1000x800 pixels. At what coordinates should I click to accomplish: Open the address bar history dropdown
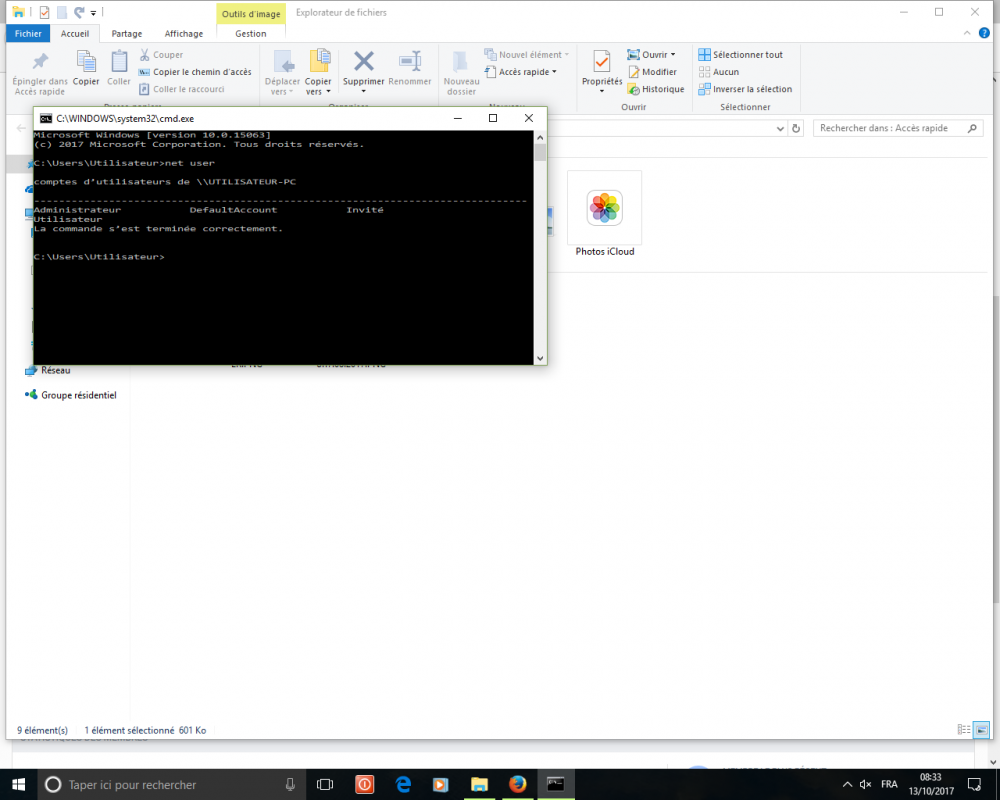780,128
